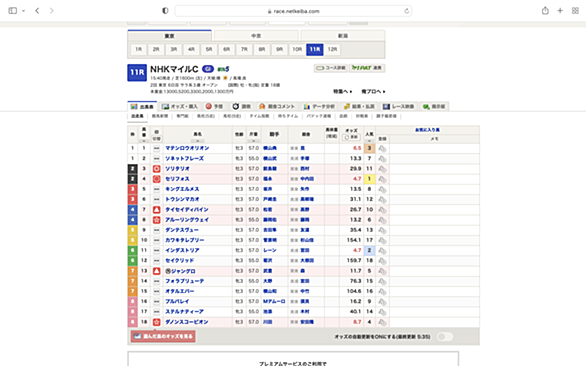Click the IPAT 連携 button

(367, 68)
